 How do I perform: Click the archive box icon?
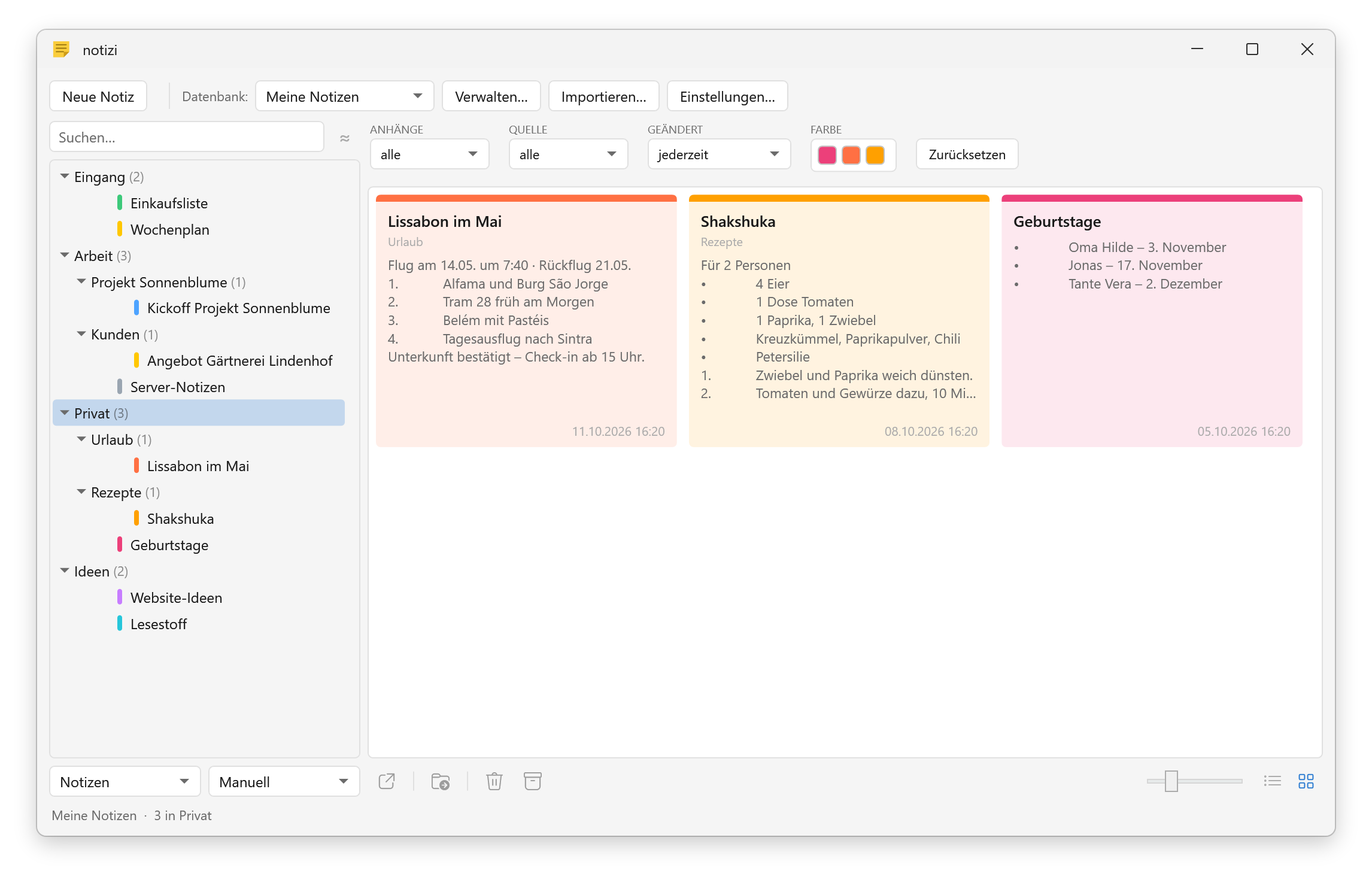coord(532,781)
